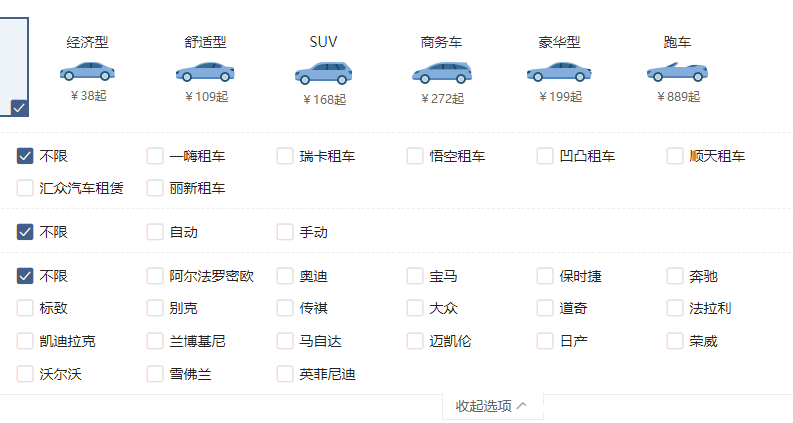Choose the 豪华型 car icon
This screenshot has height=423, width=793.
click(559, 71)
